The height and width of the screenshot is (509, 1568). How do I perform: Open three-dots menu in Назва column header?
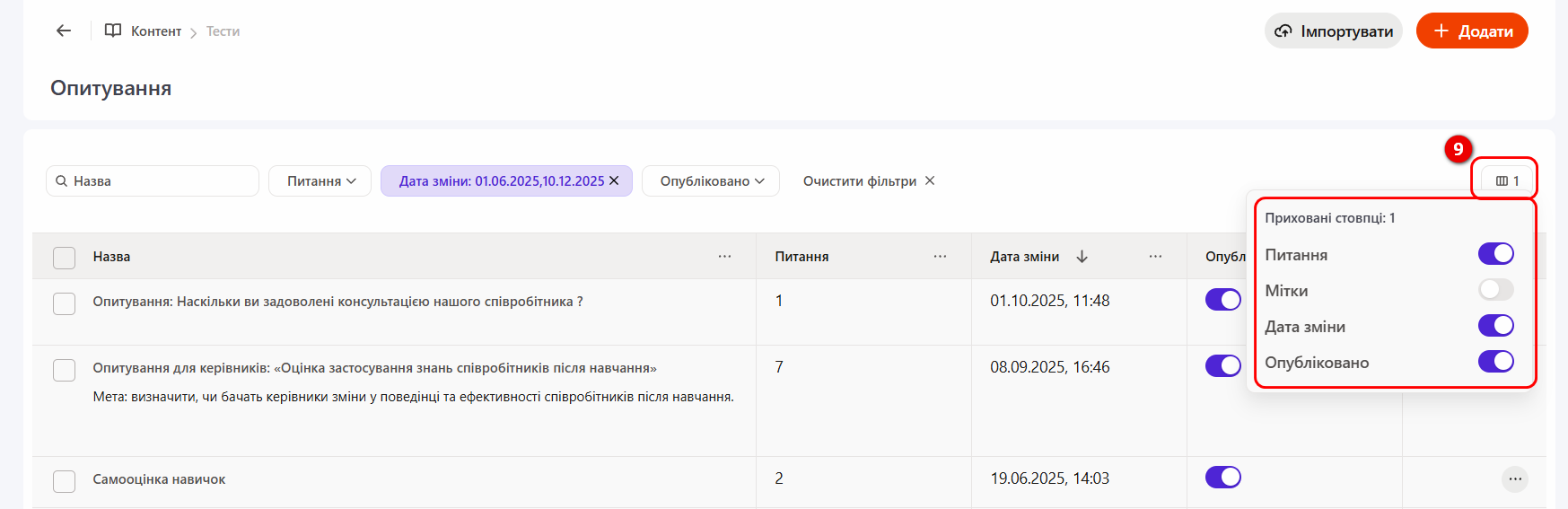click(x=724, y=257)
